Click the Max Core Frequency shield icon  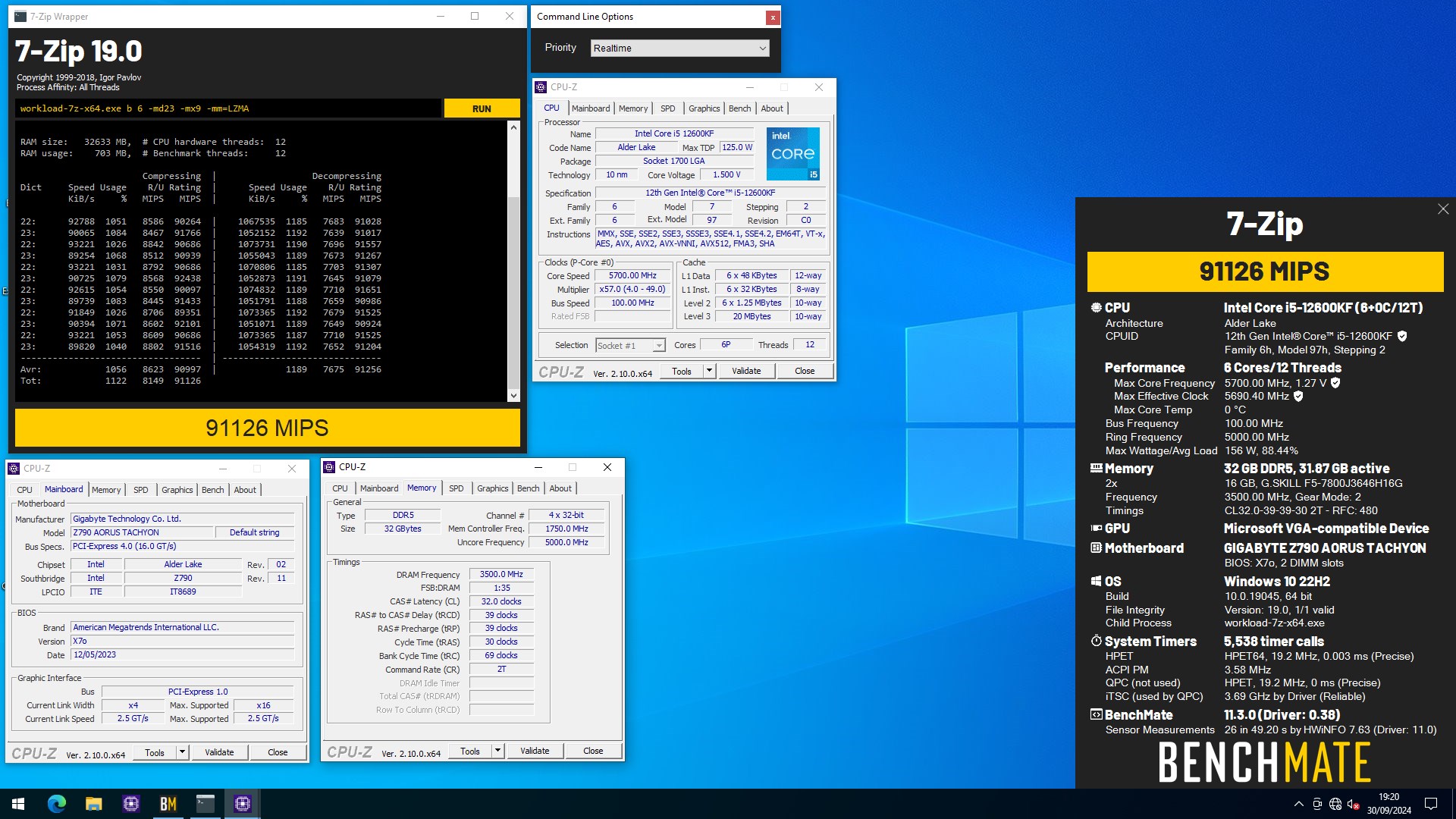point(1335,383)
